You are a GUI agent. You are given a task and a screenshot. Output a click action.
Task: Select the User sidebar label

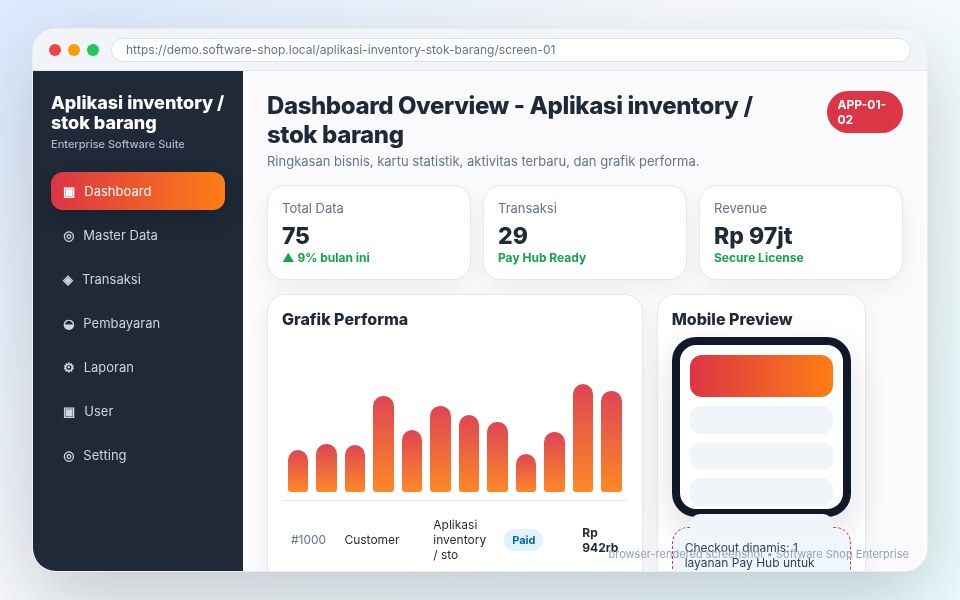click(x=99, y=411)
